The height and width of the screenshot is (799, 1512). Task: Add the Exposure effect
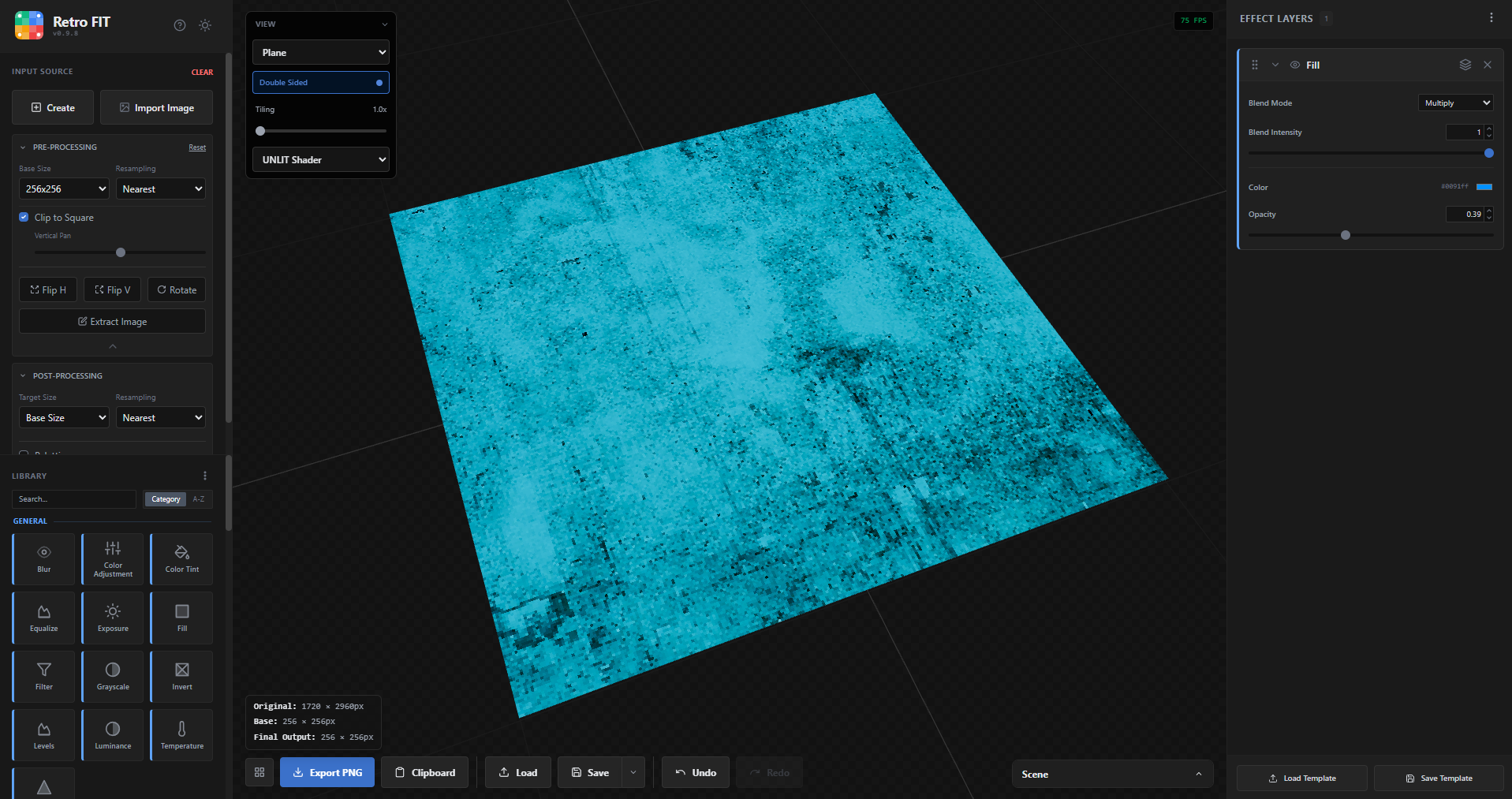click(x=113, y=618)
